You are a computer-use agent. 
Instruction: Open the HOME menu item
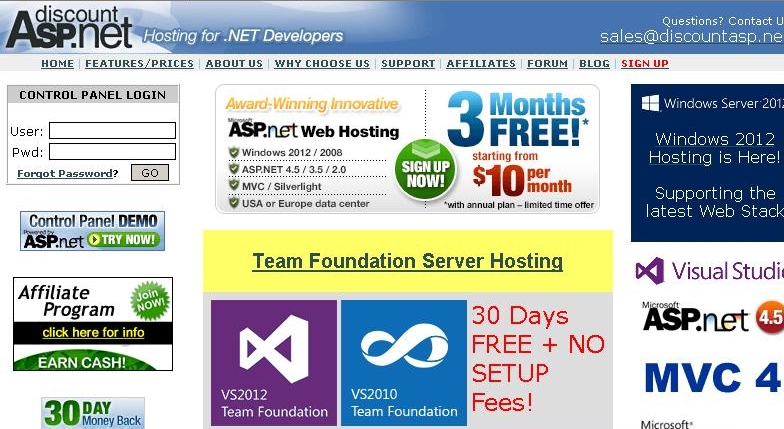[x=58, y=64]
